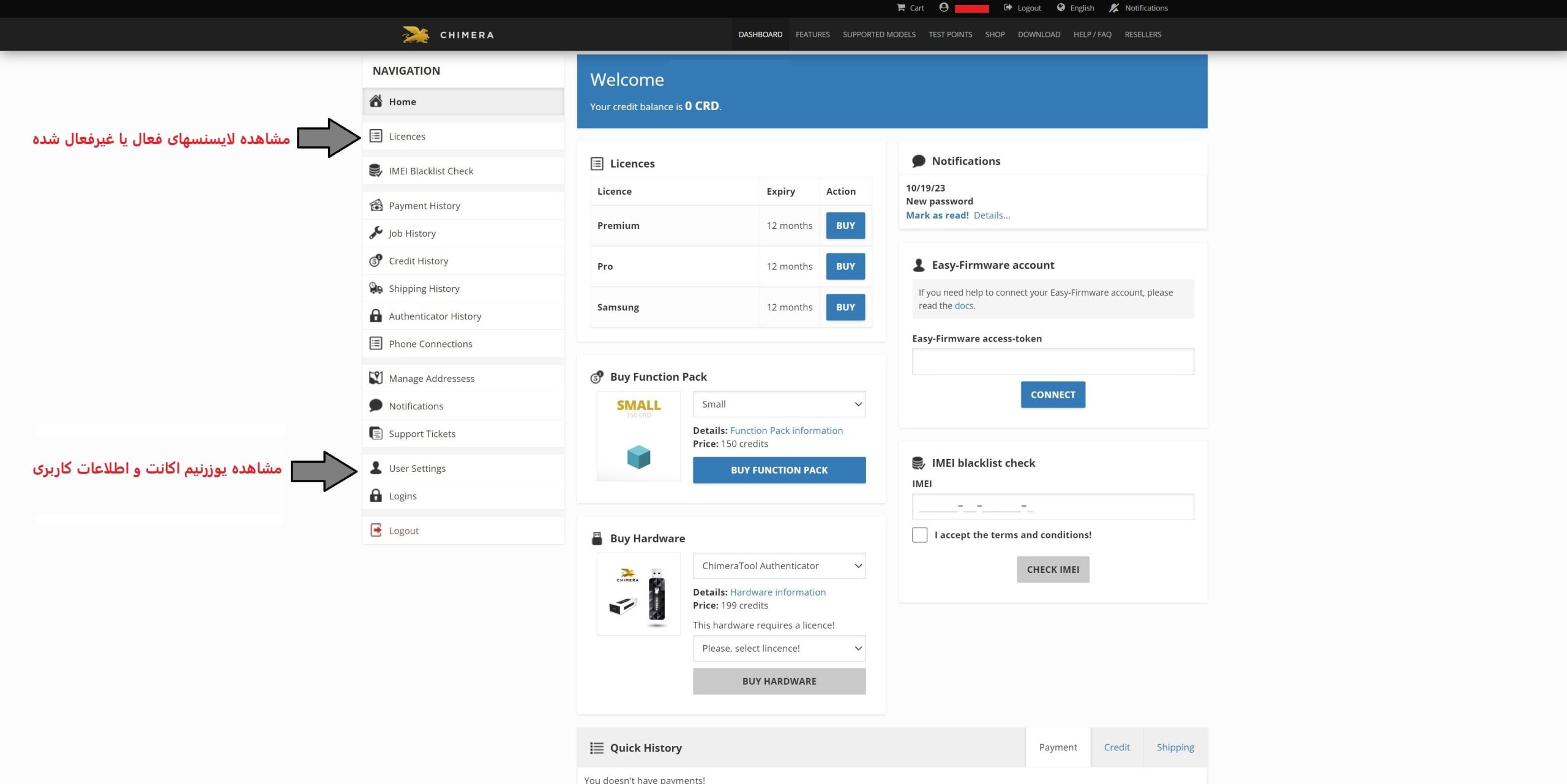Focus the IMEI input field
This screenshot has width=1567, height=784.
(x=1053, y=507)
